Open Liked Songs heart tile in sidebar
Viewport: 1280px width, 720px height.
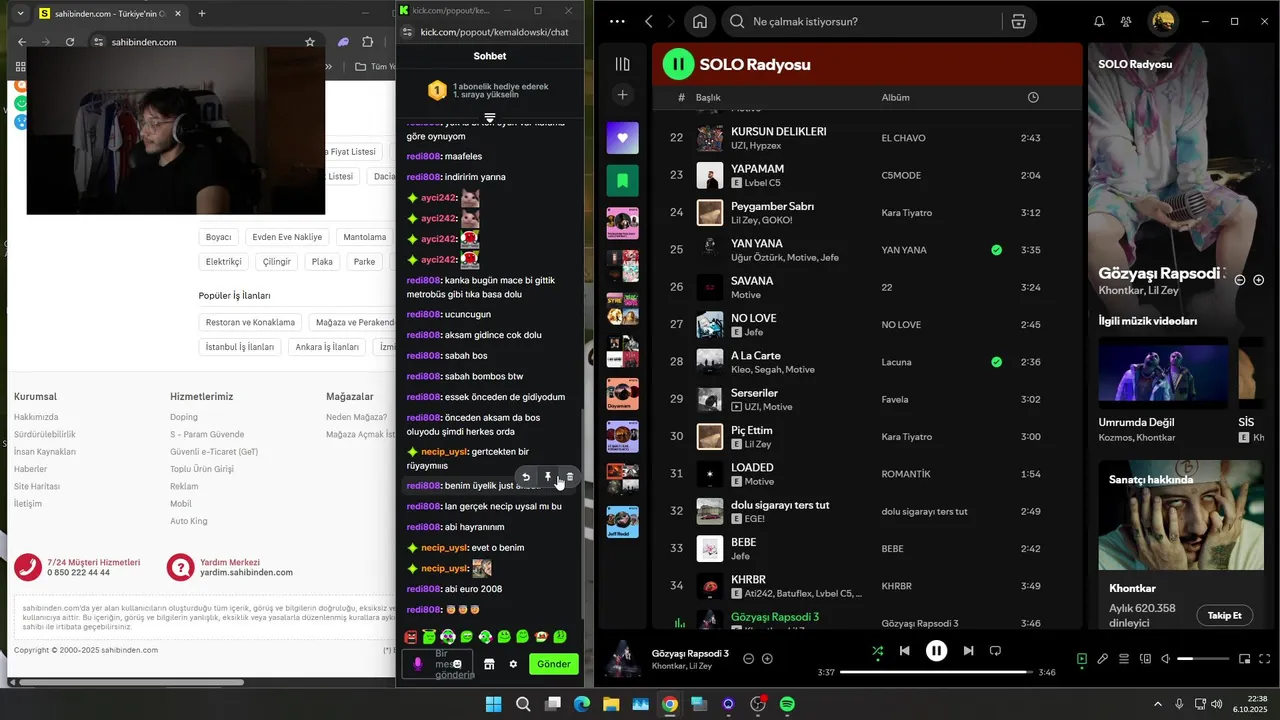pos(622,138)
